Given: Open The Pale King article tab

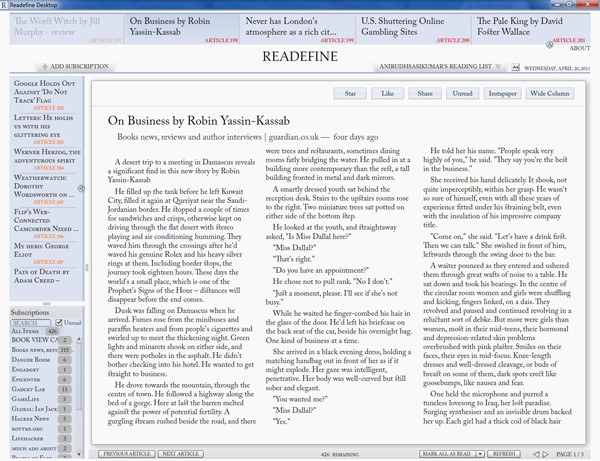Looking at the screenshot, I should point(531,29).
